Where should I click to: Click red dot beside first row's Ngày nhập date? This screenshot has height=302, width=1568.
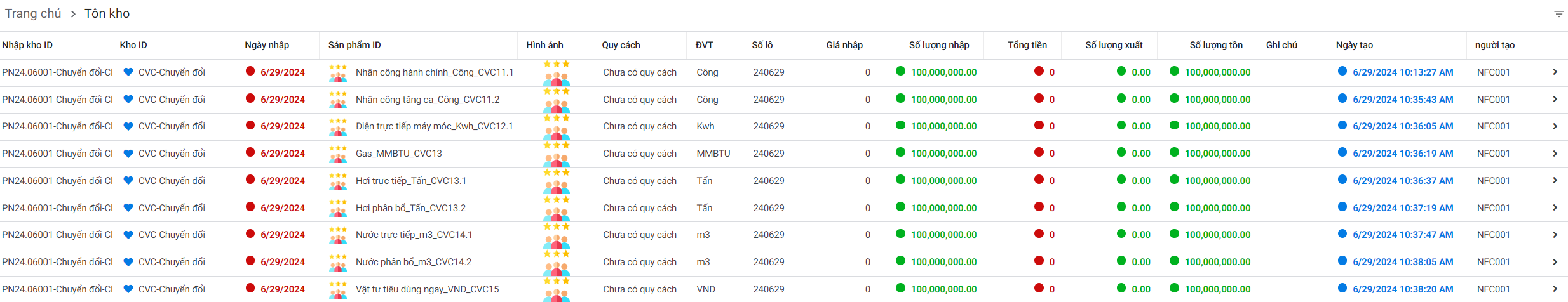pos(250,71)
